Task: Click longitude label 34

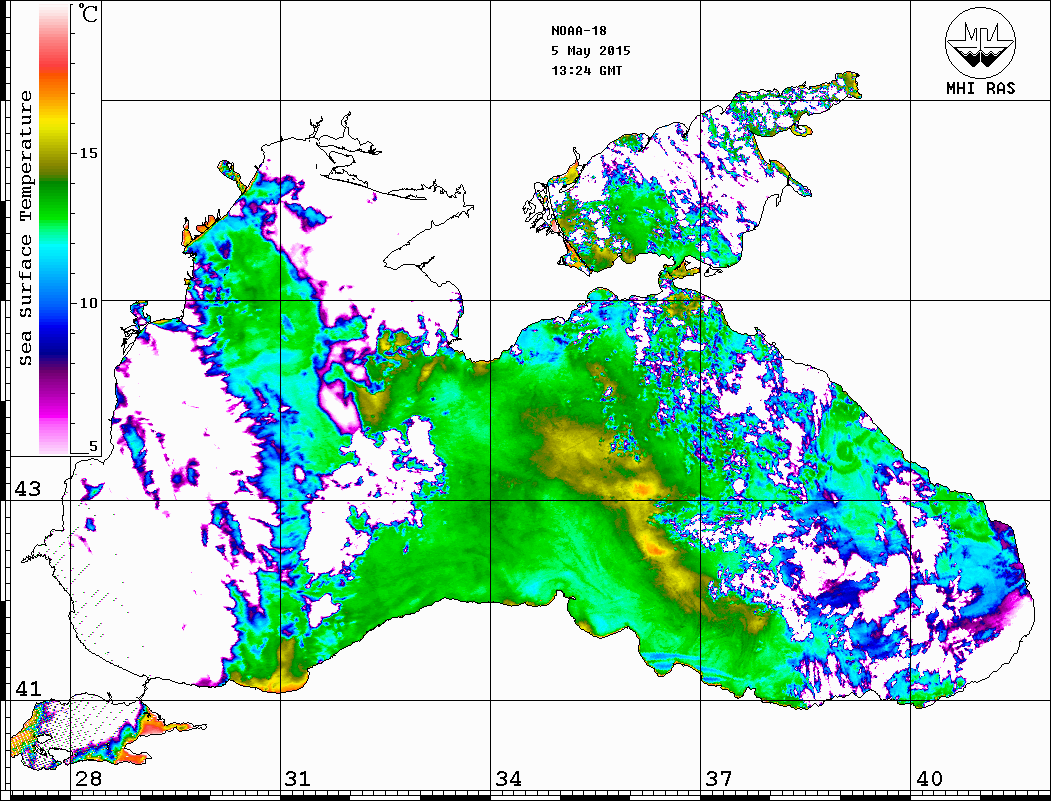Action: pos(508,778)
